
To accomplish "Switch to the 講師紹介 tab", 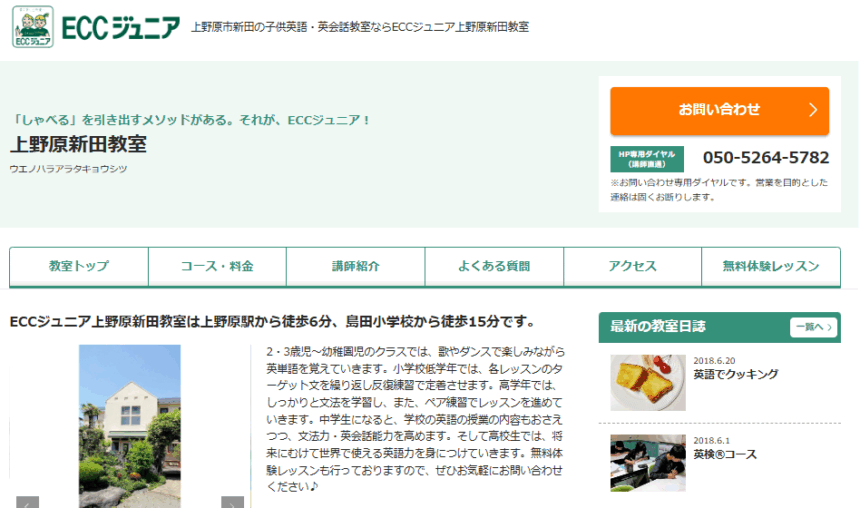I will [x=355, y=267].
